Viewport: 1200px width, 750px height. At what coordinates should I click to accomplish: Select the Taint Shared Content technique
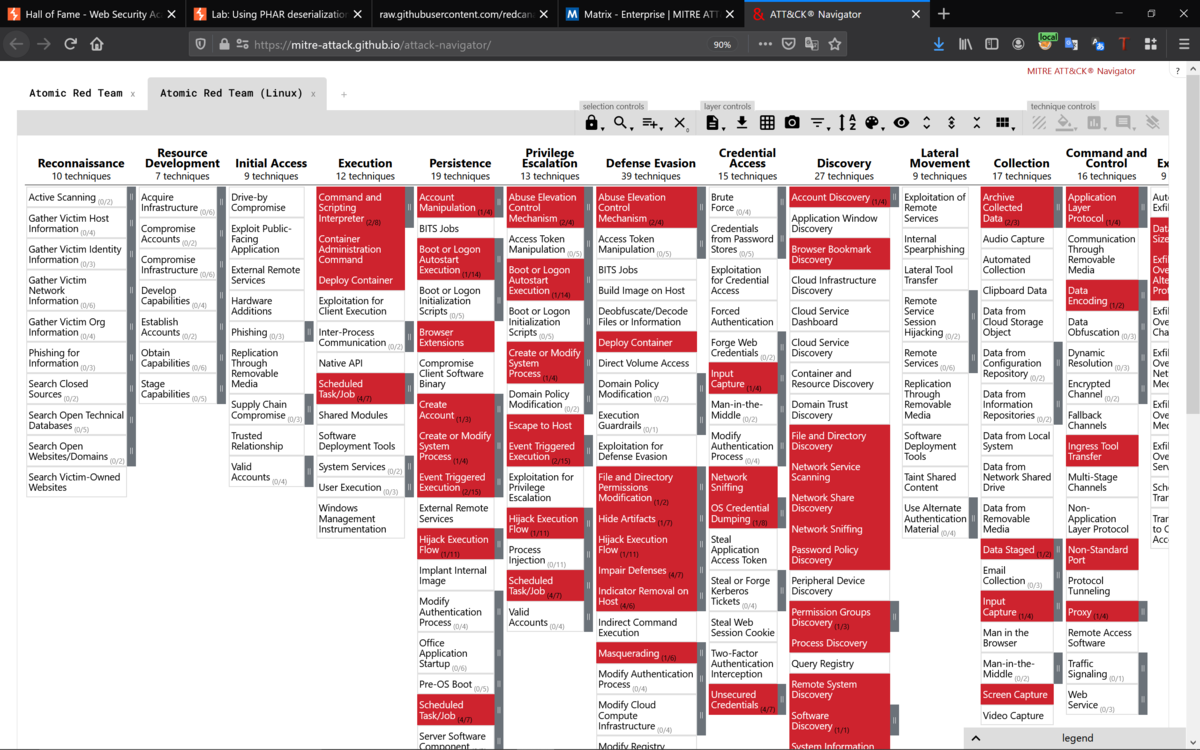[x=935, y=482]
